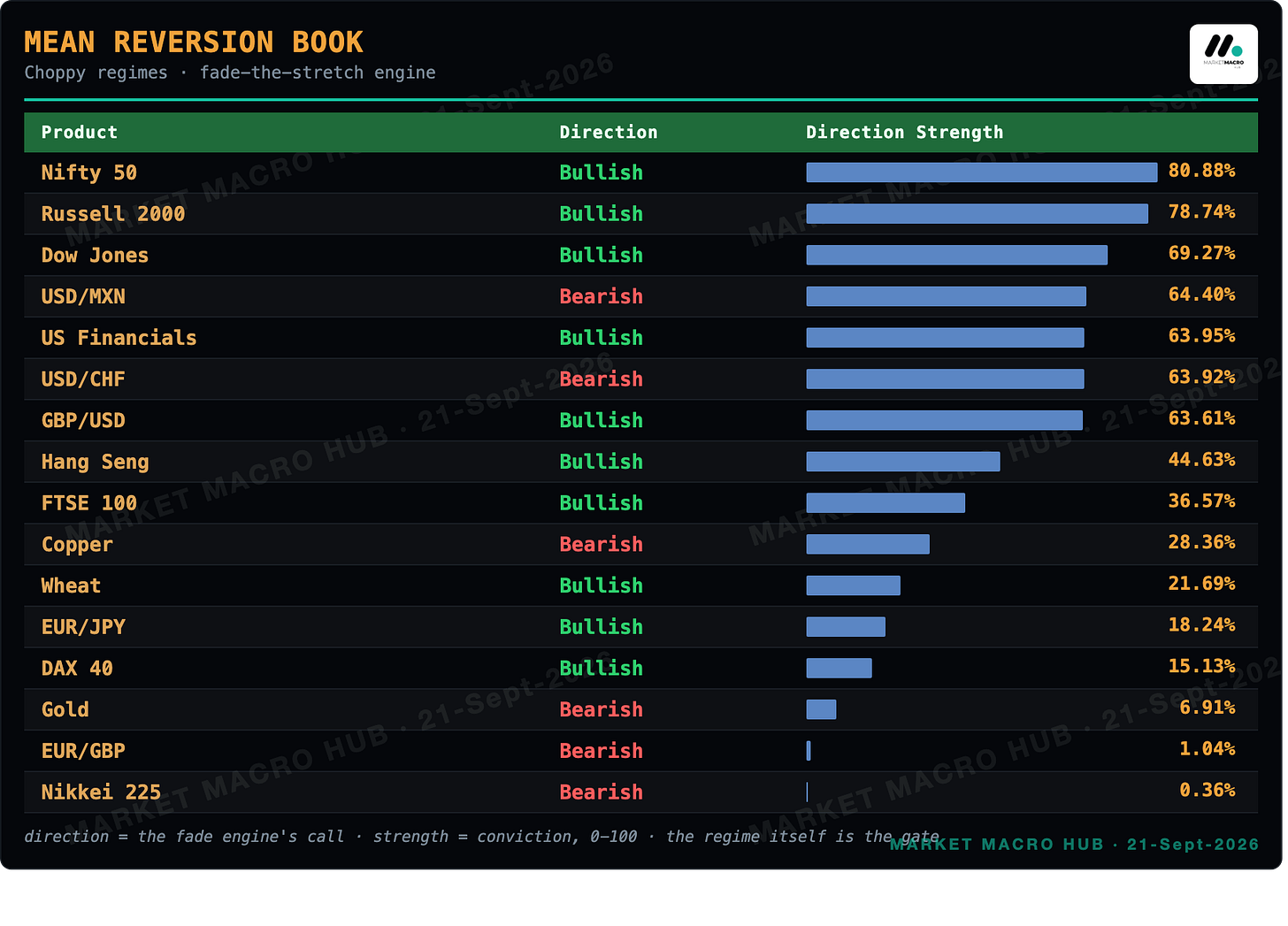Screen dimensions: 1288x926
Task: Click the Nifty 50 strength bar
Action: 982,172
